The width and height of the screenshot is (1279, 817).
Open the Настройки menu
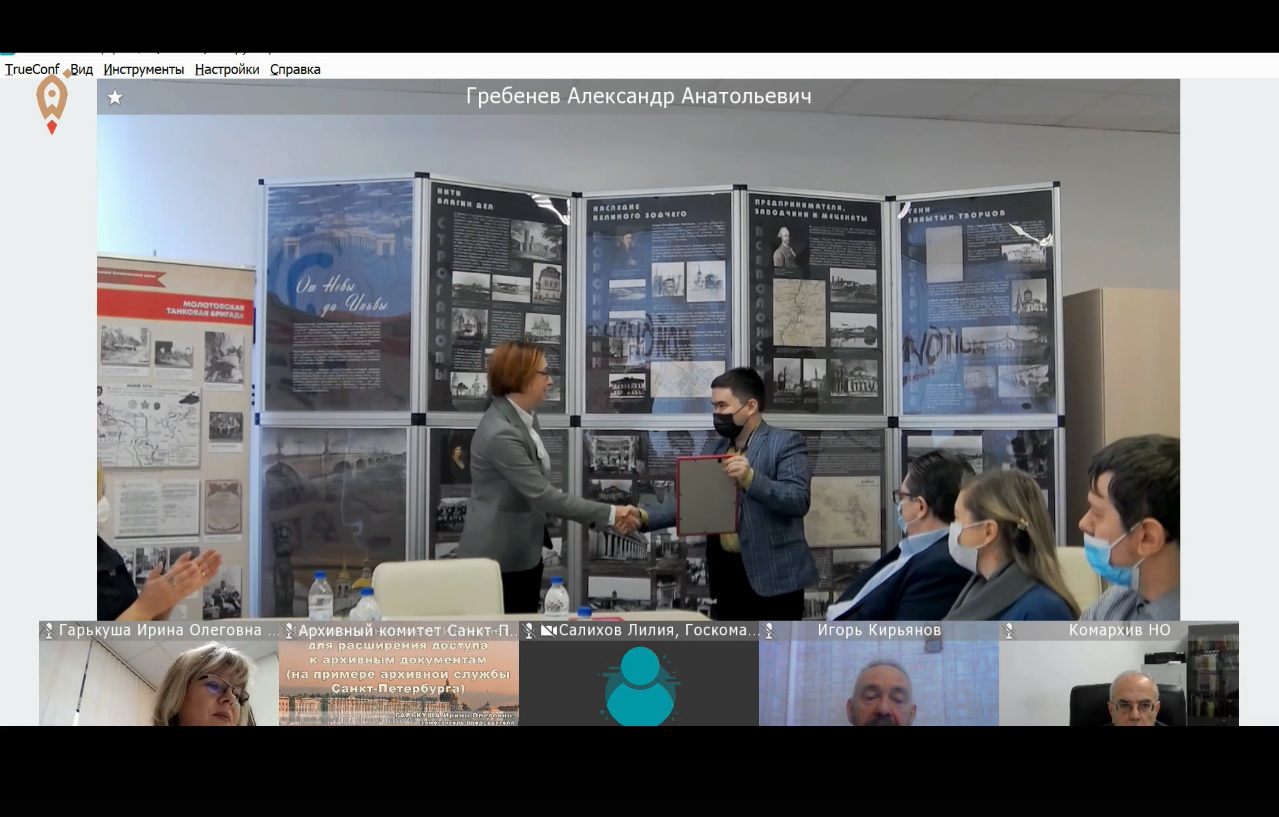[x=226, y=69]
